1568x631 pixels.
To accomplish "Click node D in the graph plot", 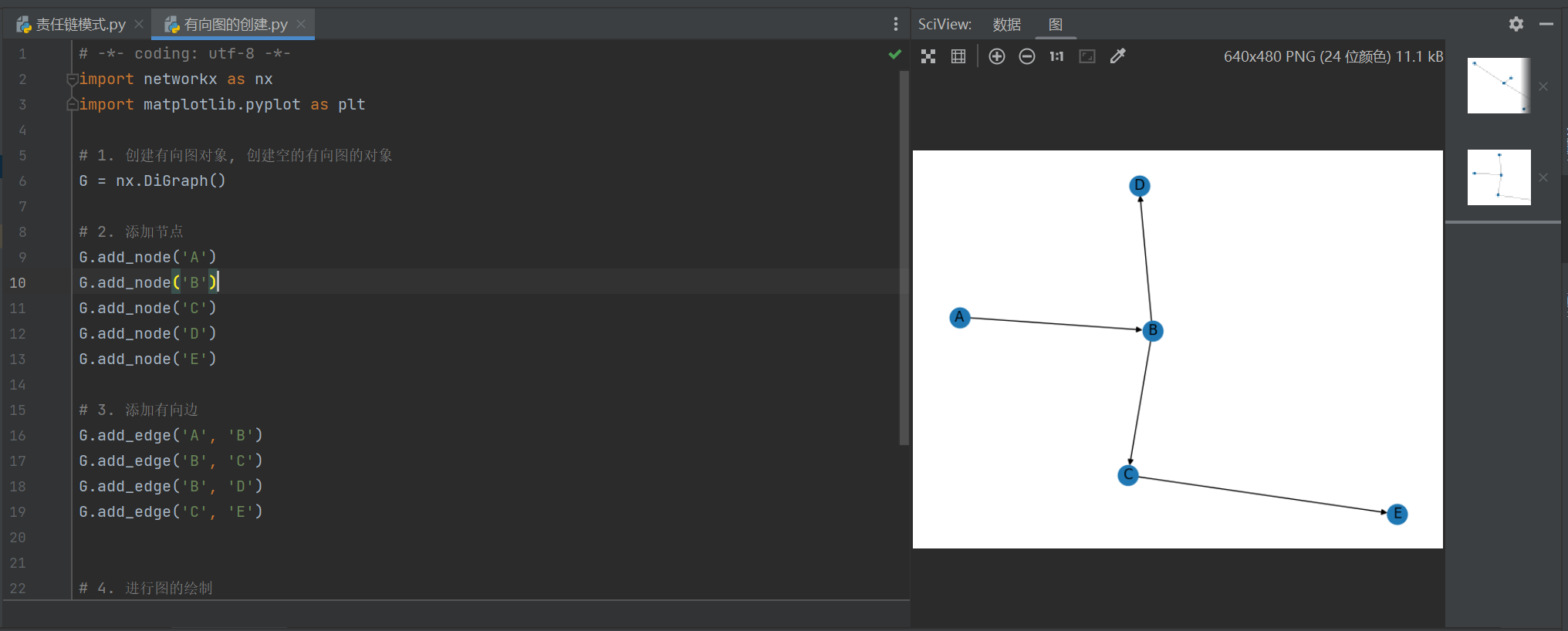I will (1140, 186).
